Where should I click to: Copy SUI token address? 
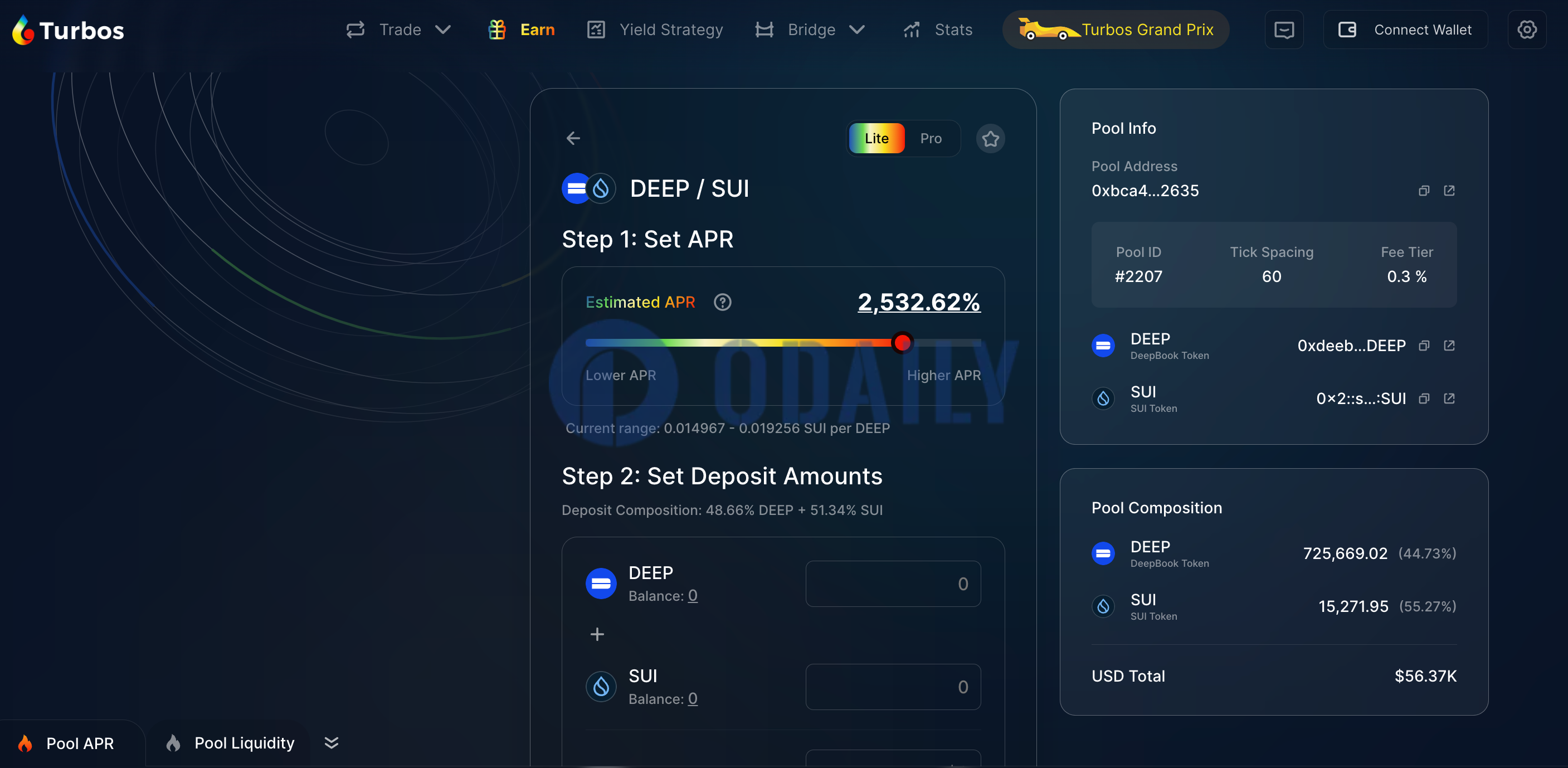pyautogui.click(x=1424, y=398)
